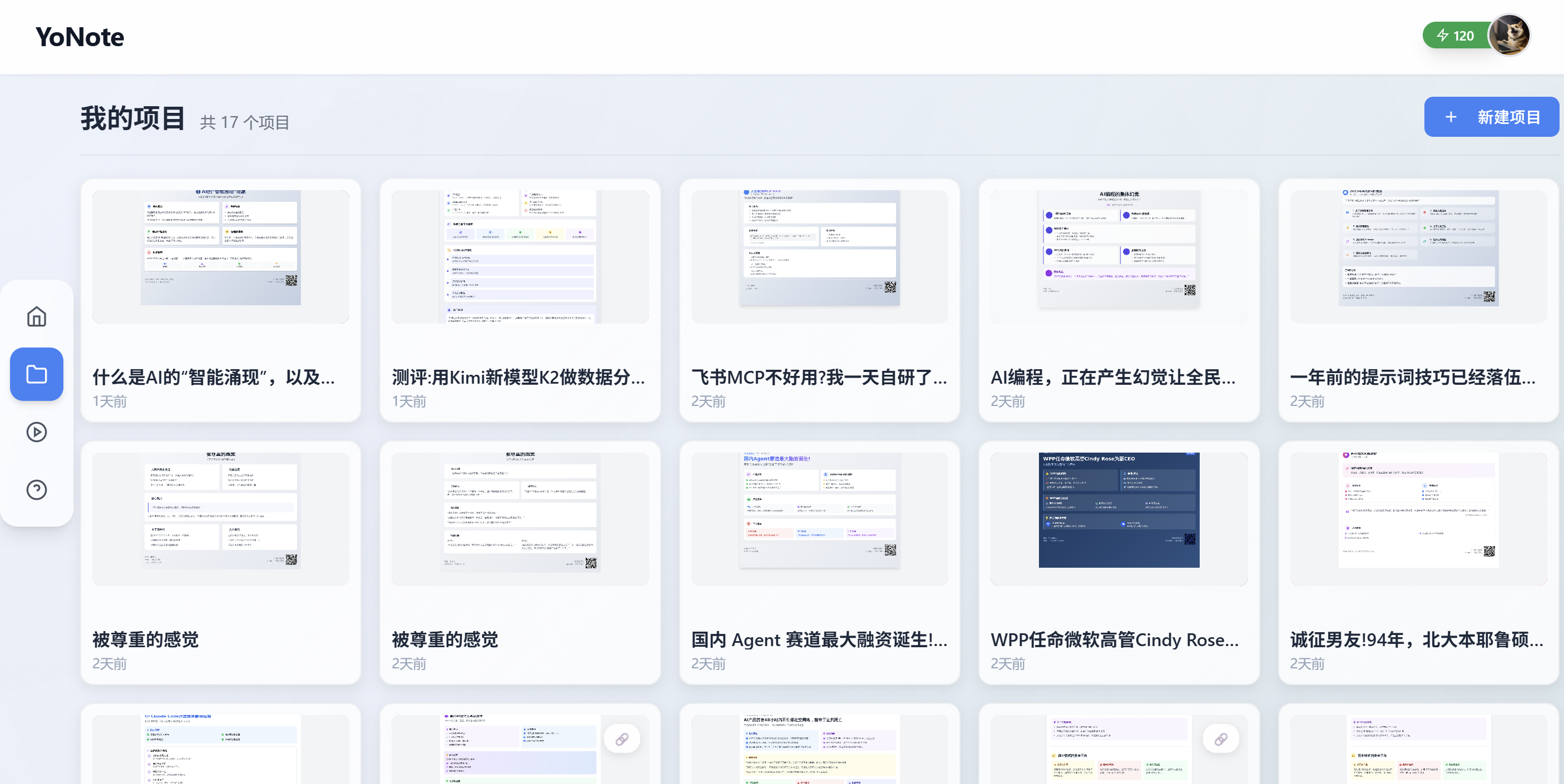Click the help question mark icon
The width and height of the screenshot is (1564, 784).
[36, 489]
